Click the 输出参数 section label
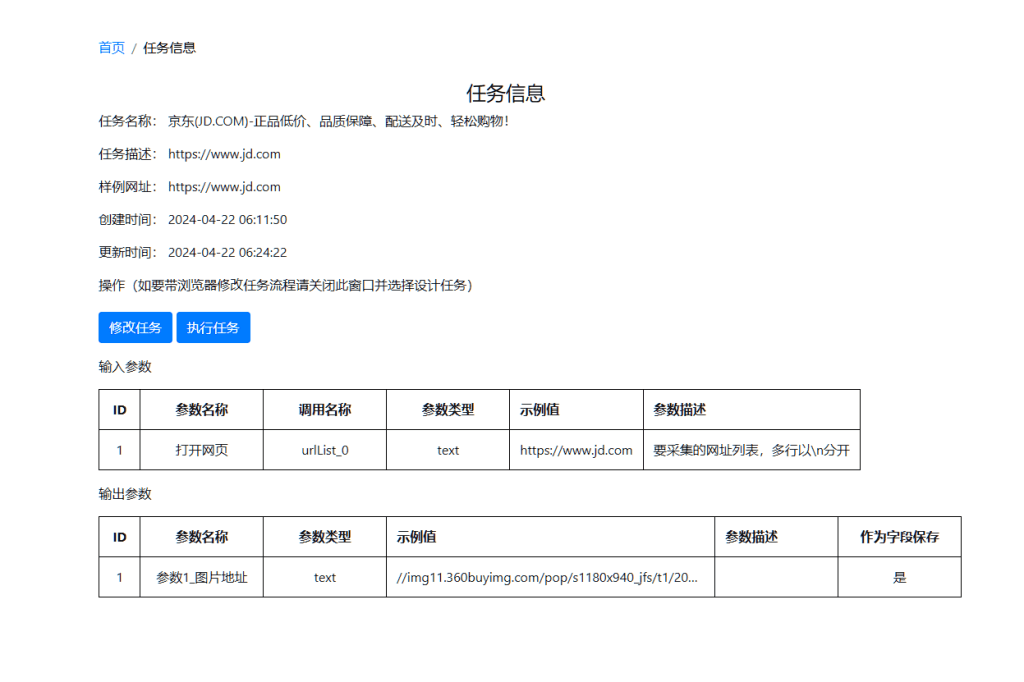Screen dimensions: 1024x682 coord(125,494)
